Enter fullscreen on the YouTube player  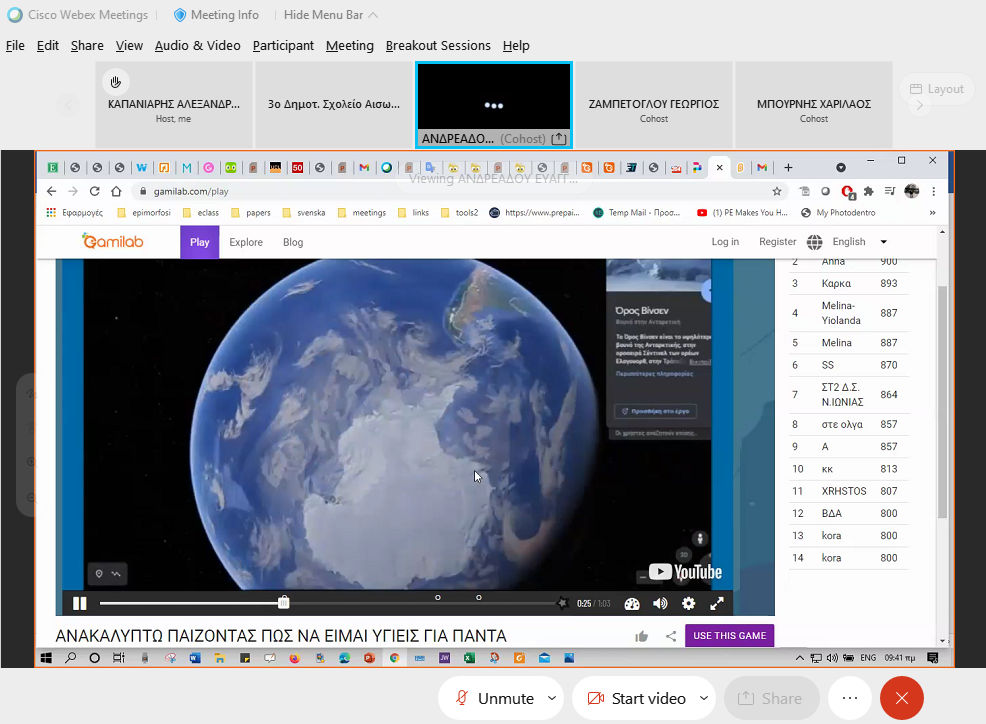(717, 603)
